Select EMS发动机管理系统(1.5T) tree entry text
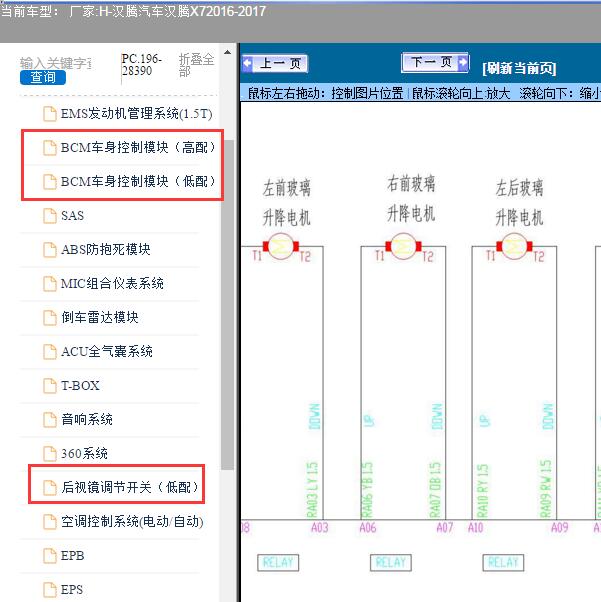Viewport: 601px width, 602px height. [x=136, y=114]
